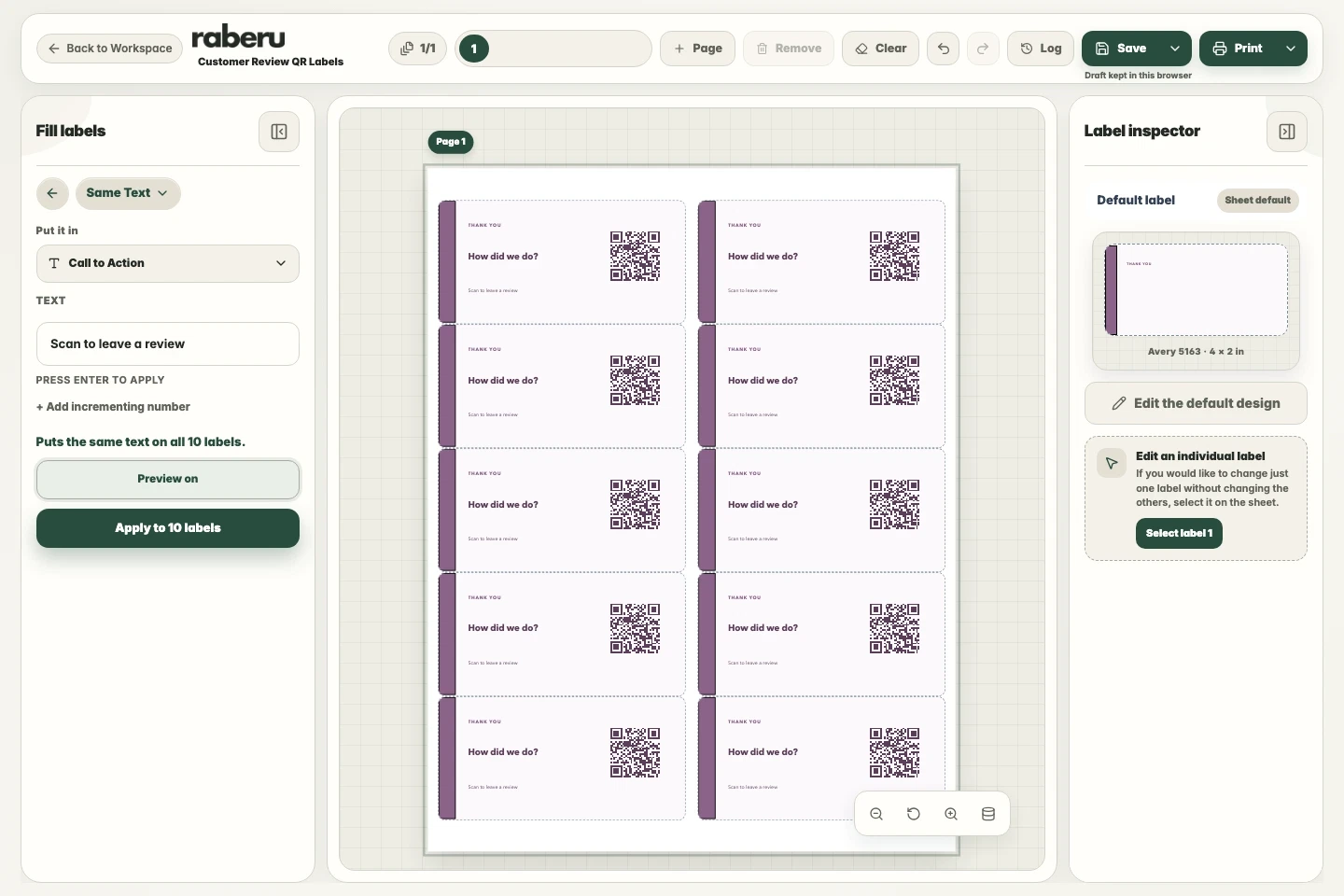Click the Page 1 tag on canvas

pos(451,142)
